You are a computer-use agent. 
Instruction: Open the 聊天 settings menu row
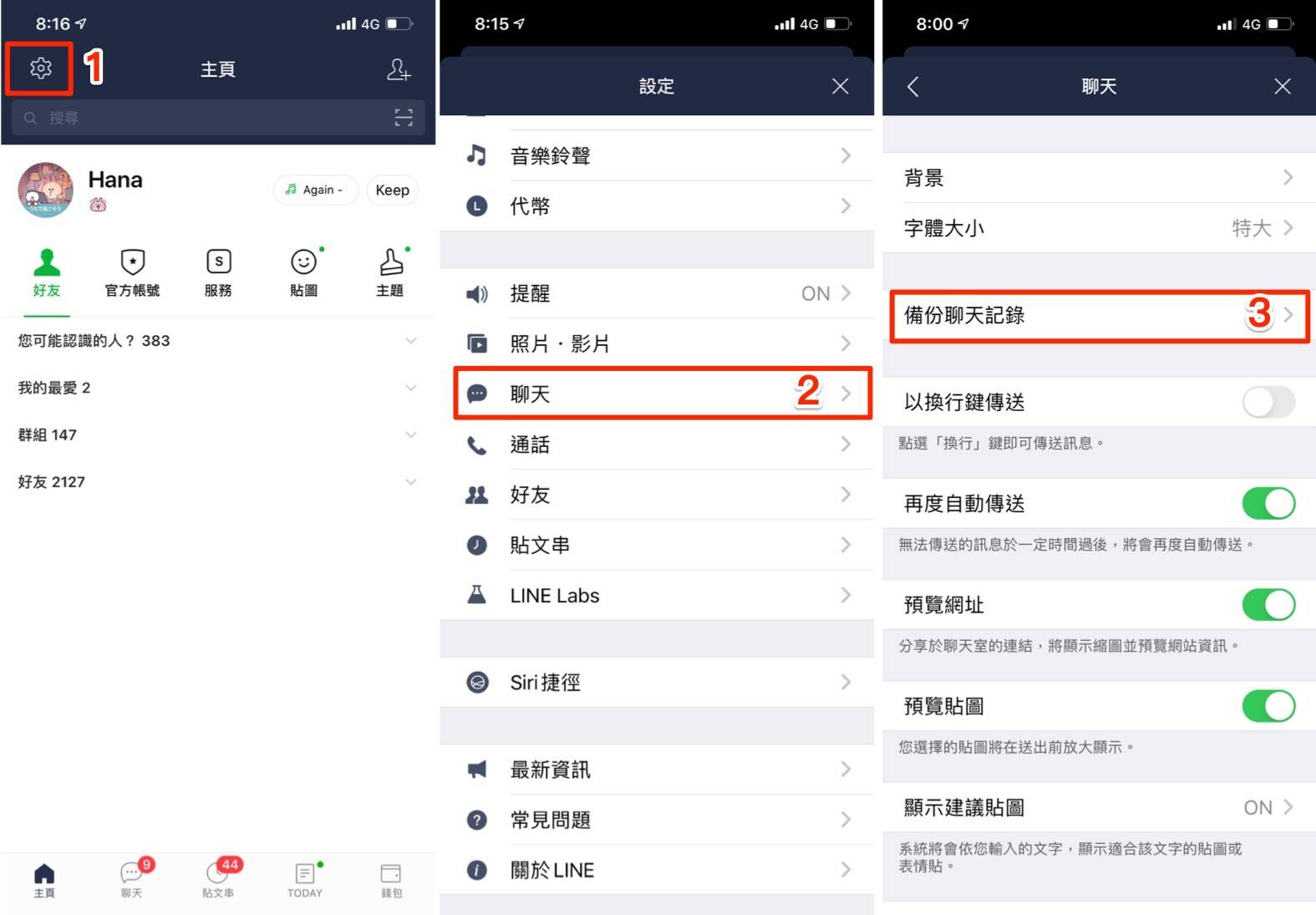click(663, 394)
